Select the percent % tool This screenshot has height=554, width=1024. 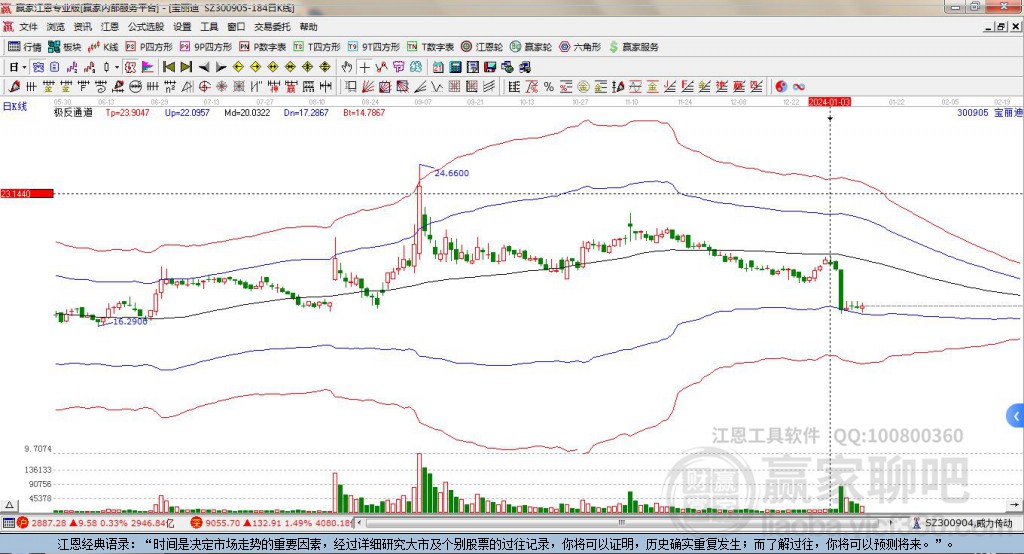[x=549, y=87]
